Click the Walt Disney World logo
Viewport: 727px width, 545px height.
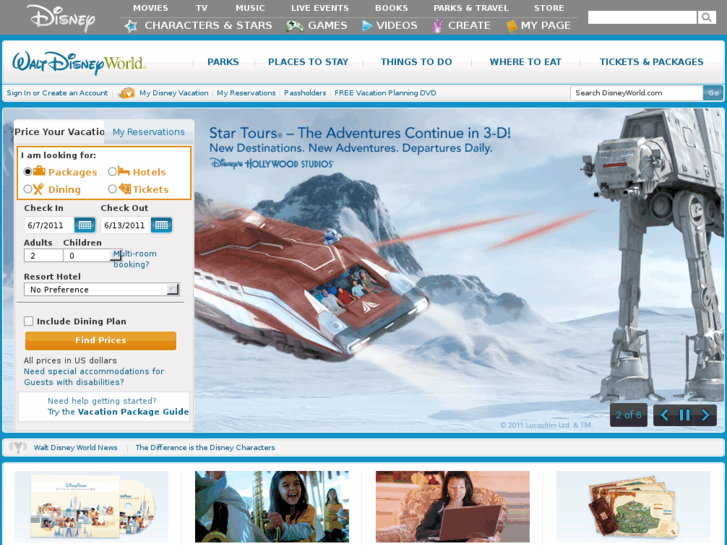coord(79,63)
